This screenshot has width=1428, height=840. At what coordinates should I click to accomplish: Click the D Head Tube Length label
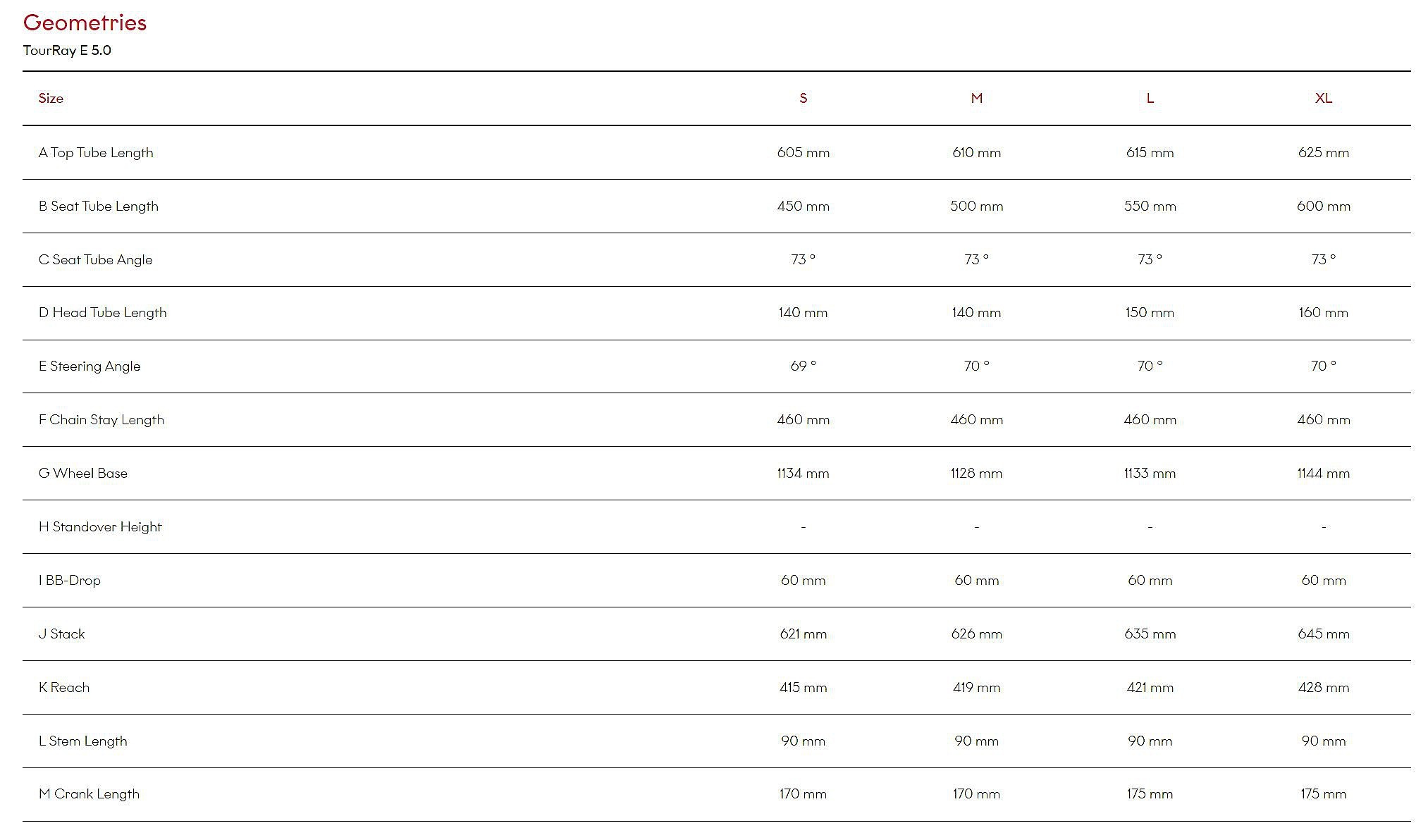pyautogui.click(x=103, y=312)
